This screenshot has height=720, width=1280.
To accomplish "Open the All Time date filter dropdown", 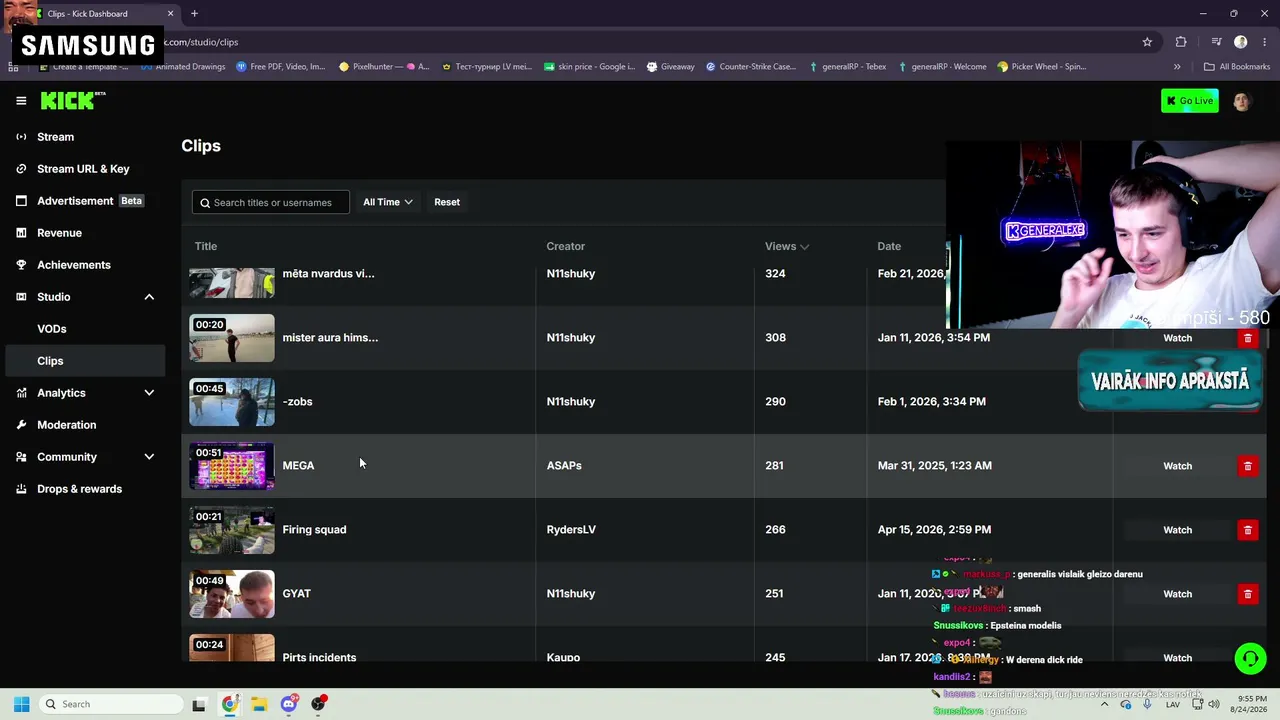I will [388, 202].
